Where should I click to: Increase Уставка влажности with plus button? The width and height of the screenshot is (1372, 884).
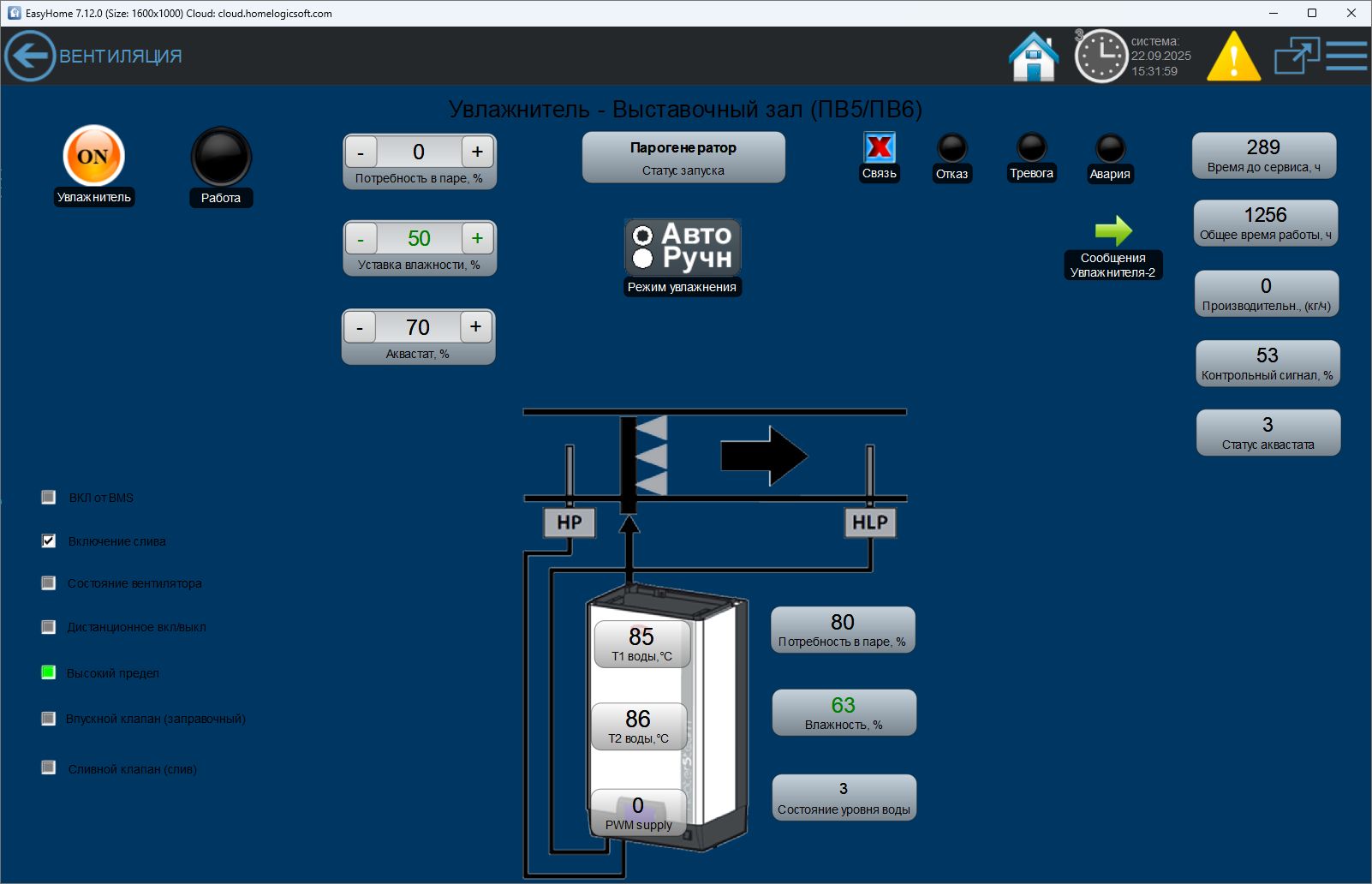coord(477,238)
